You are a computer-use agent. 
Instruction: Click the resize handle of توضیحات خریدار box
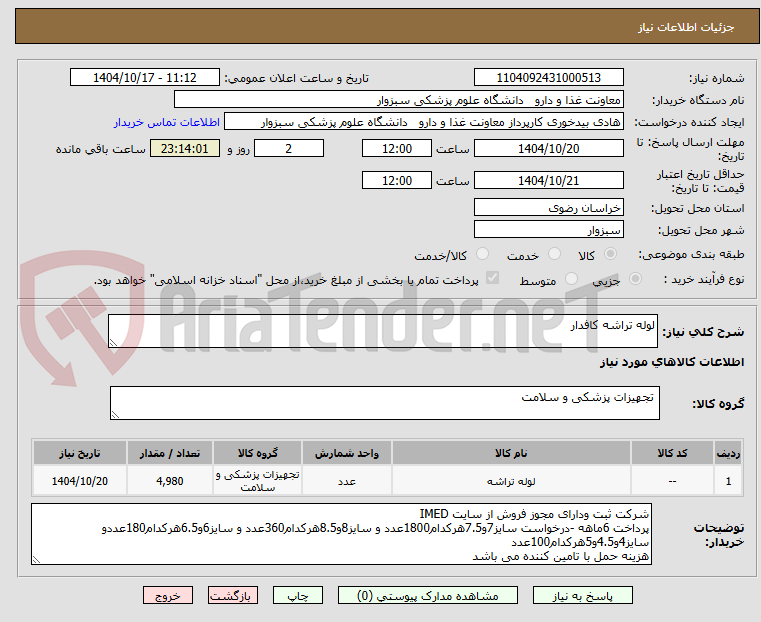coord(36,559)
